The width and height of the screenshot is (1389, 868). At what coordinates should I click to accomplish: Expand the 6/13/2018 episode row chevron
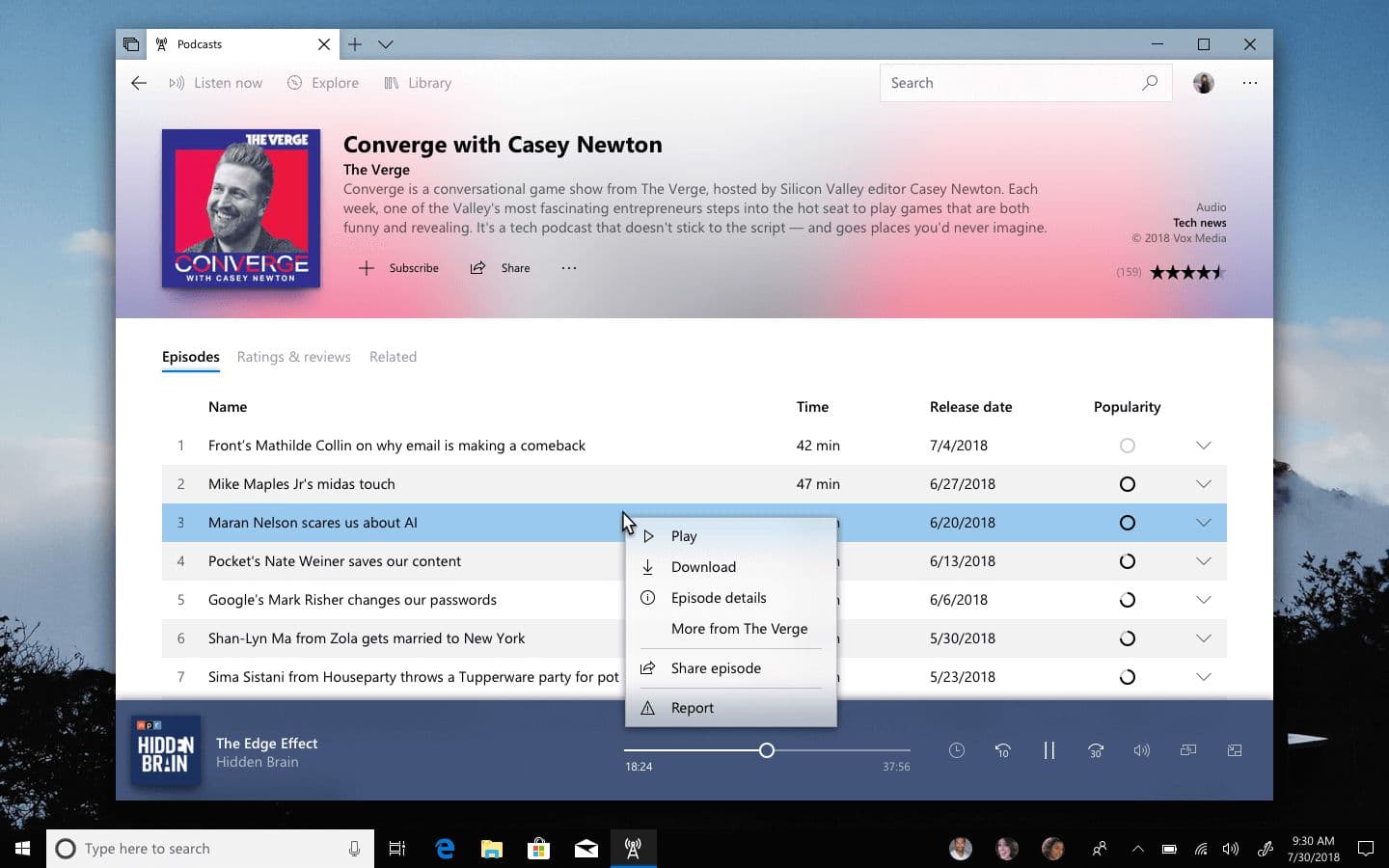[1204, 561]
